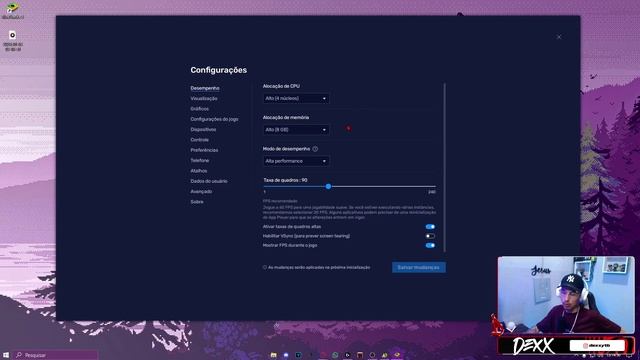Click the restart notice text beside Salvar
The width and height of the screenshot is (640, 360).
click(x=319, y=267)
